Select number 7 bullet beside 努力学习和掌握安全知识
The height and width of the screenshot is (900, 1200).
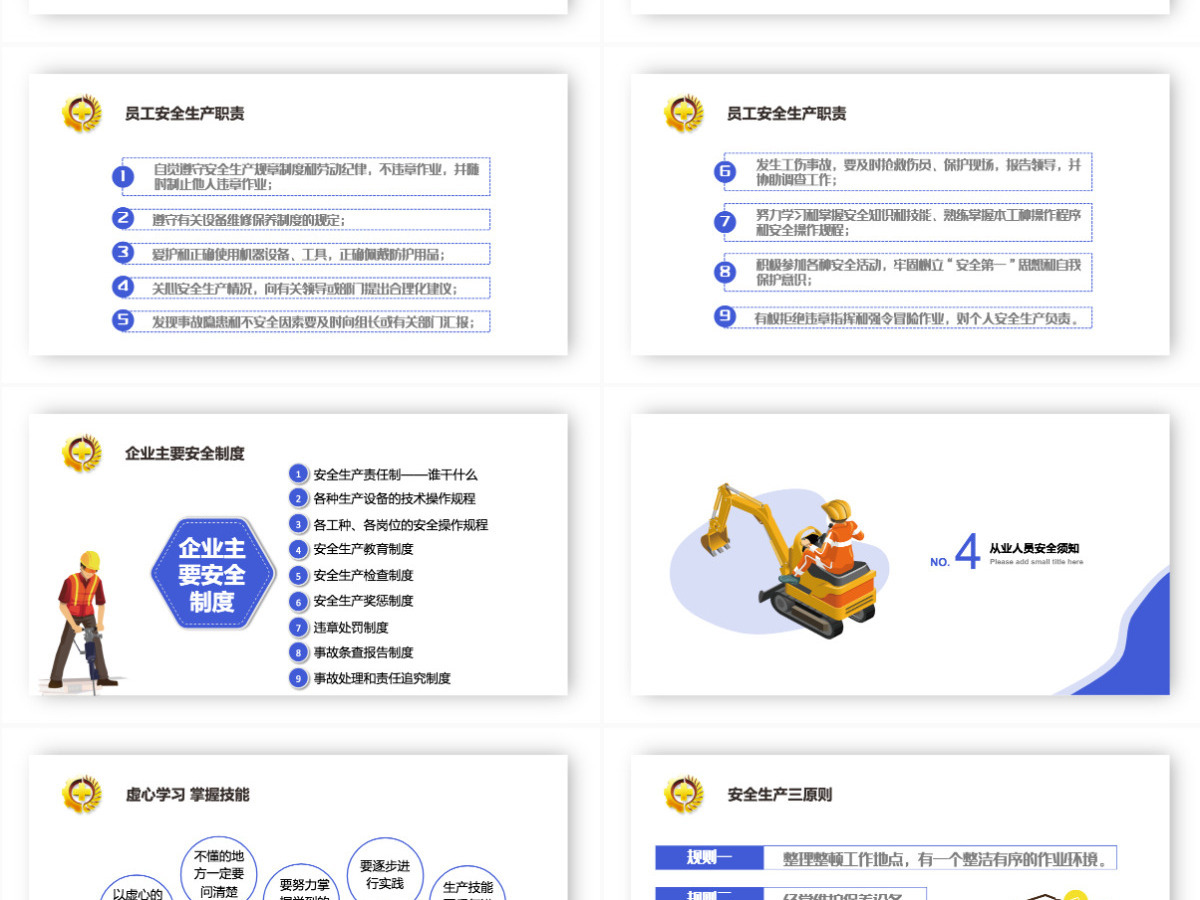[725, 222]
